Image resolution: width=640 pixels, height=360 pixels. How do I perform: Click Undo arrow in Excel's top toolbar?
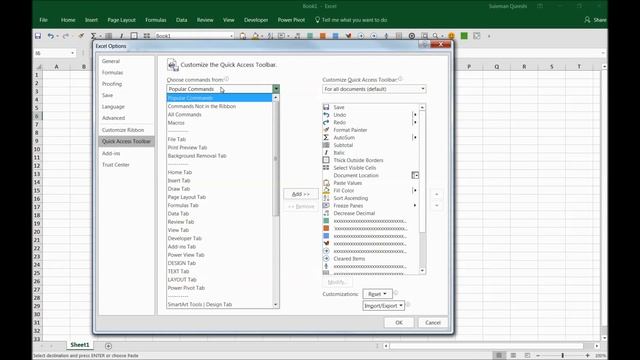tap(50, 36)
